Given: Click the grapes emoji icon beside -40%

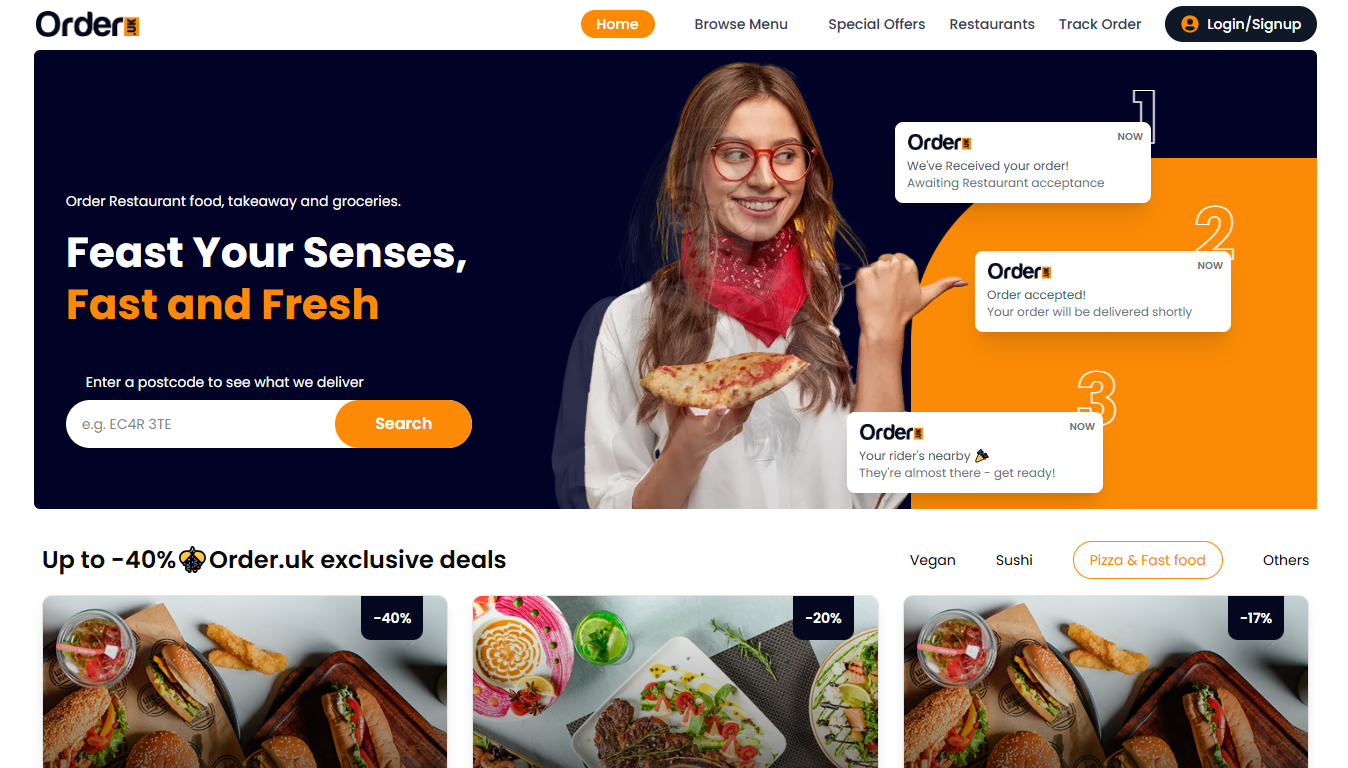Looking at the screenshot, I should point(192,560).
